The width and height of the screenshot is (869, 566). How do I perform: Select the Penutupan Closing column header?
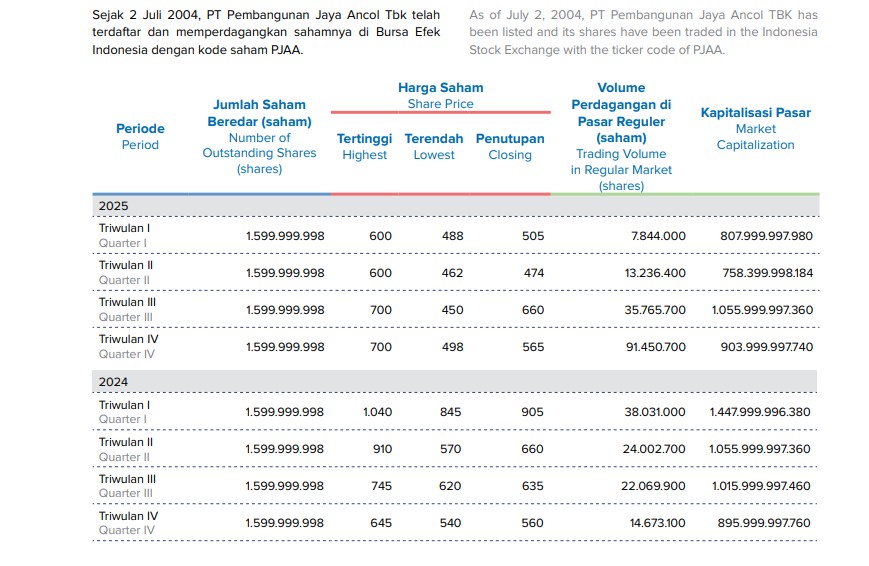(x=510, y=146)
